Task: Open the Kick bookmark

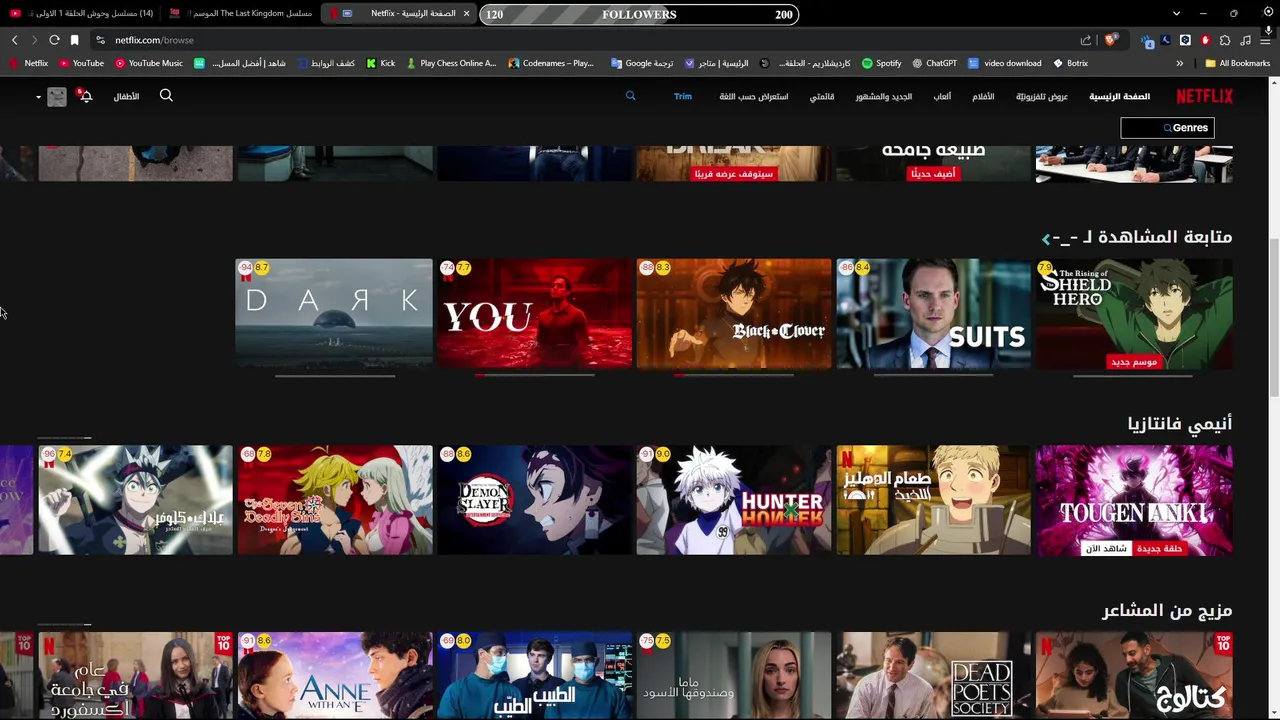Action: tap(381, 63)
